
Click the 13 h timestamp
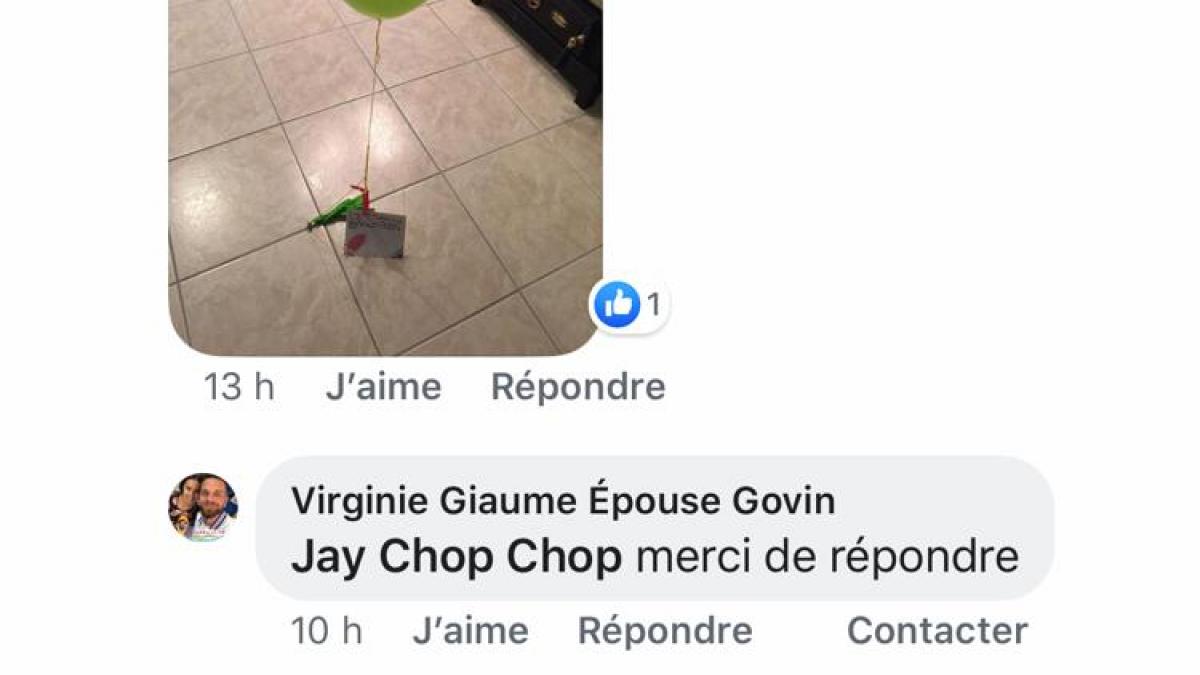(x=239, y=387)
